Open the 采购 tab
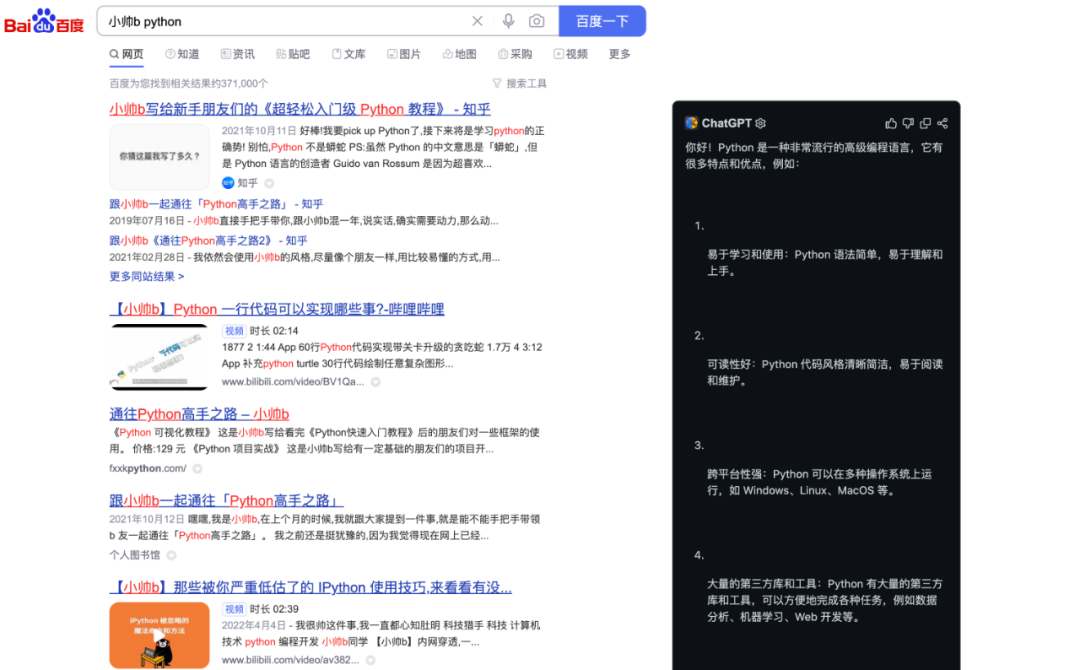The image size is (1080, 670). tap(515, 54)
